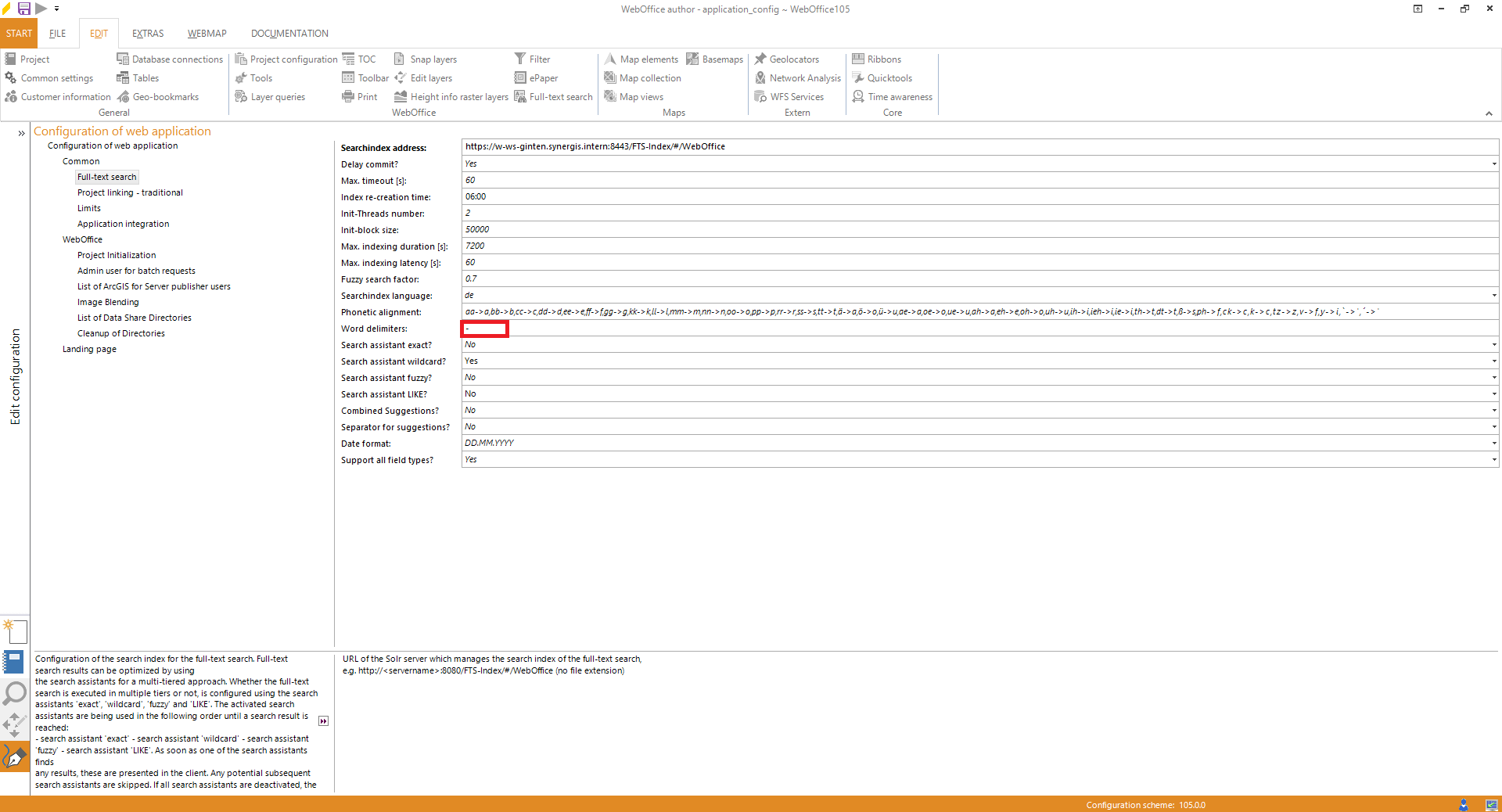
Task: Open Basemaps settings
Action: point(721,59)
